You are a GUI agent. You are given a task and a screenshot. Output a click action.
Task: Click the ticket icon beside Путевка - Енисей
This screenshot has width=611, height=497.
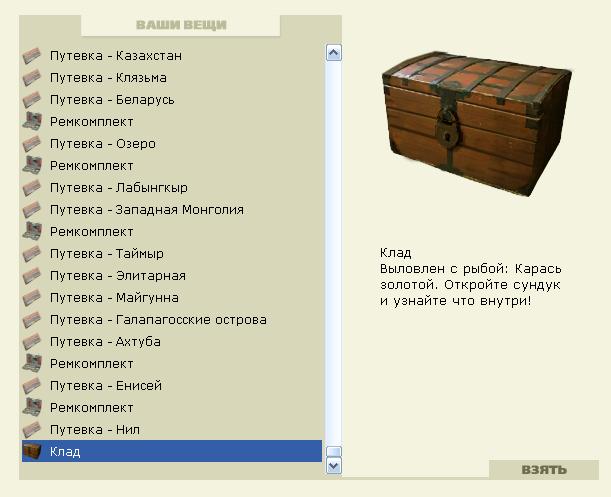[x=32, y=386]
